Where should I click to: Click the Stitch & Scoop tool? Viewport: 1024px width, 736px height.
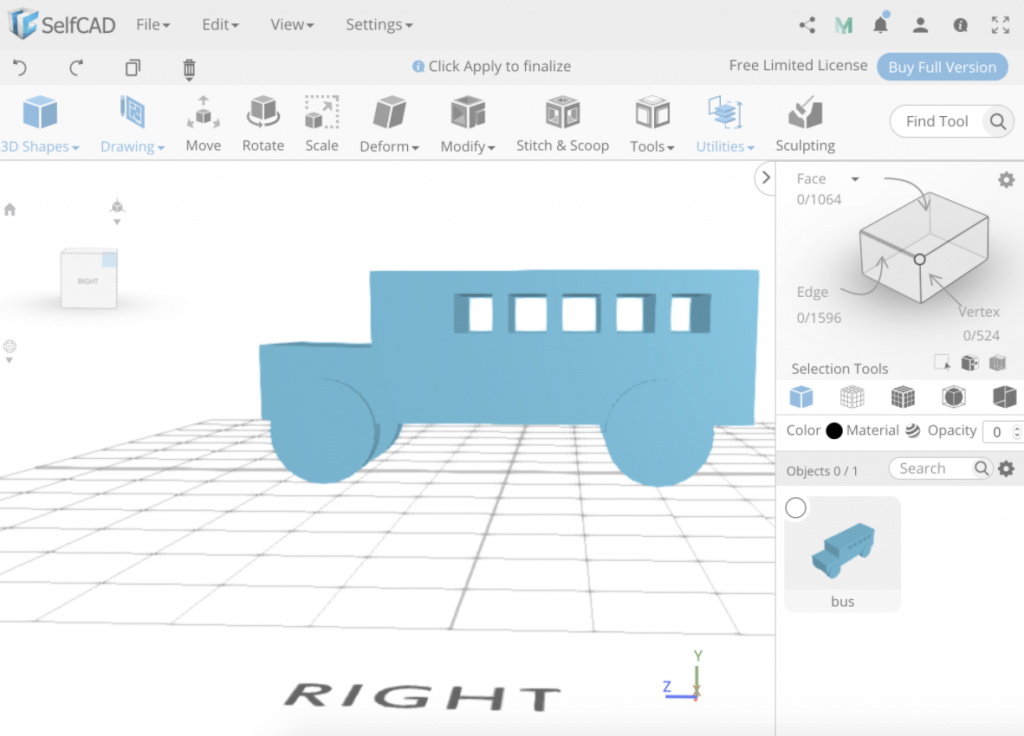point(562,120)
